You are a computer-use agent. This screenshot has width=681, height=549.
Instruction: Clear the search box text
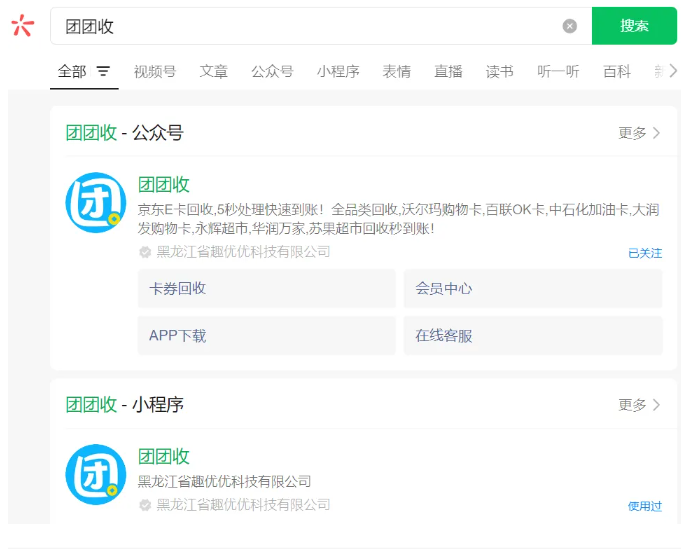coord(569,26)
